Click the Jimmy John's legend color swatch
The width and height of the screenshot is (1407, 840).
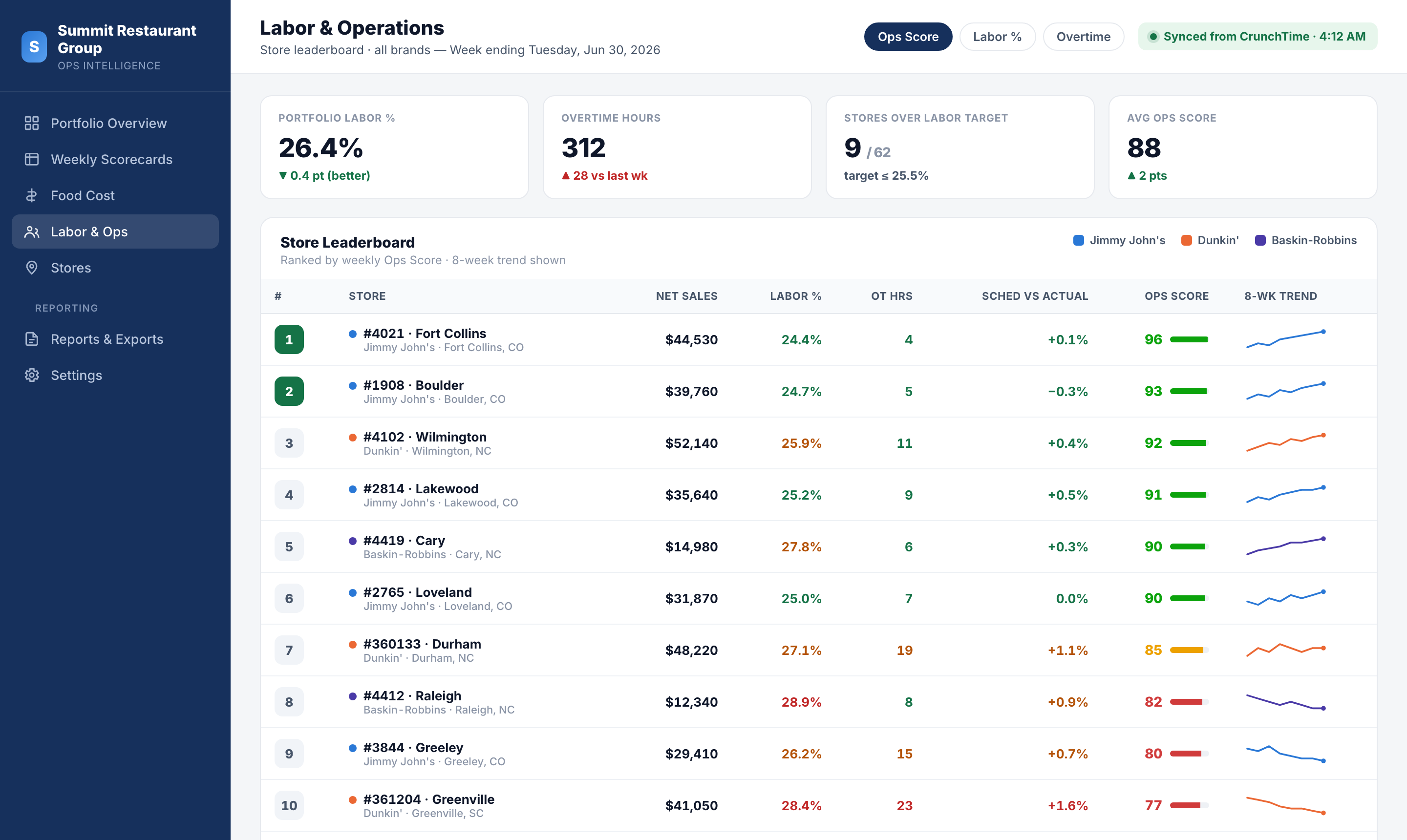[1079, 241]
